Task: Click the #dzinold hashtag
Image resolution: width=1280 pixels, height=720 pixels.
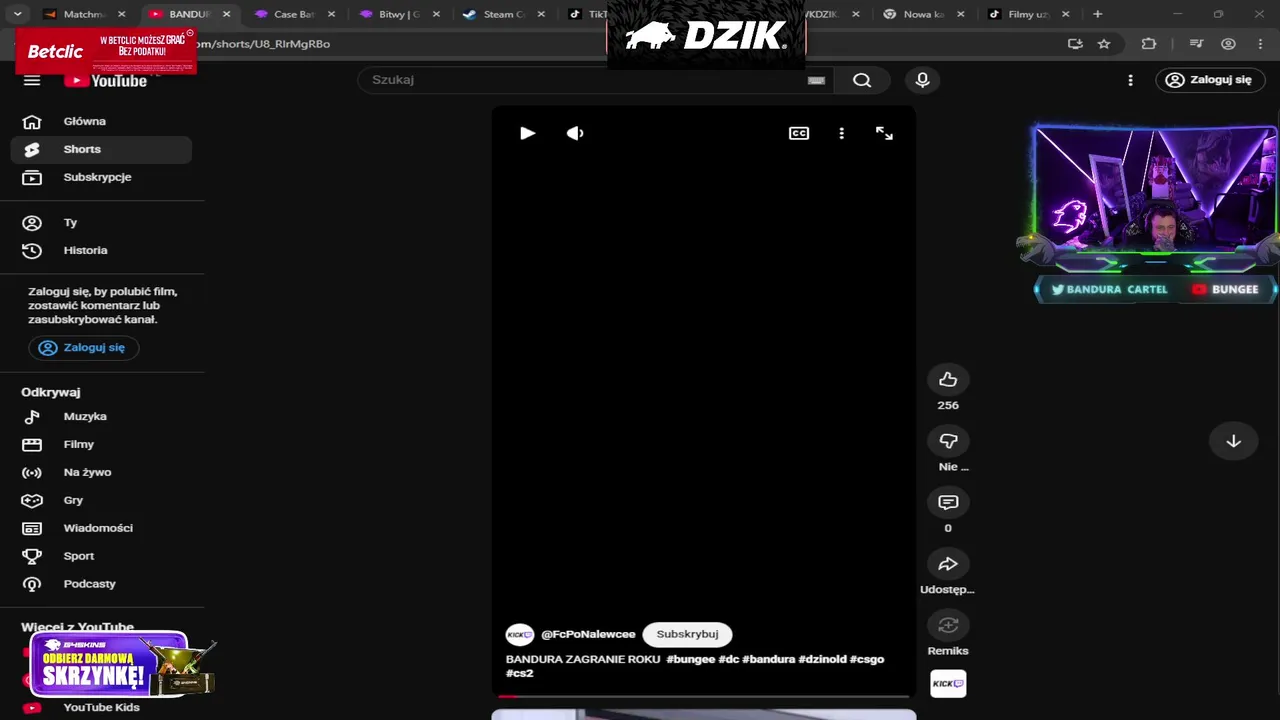Action: [822, 659]
